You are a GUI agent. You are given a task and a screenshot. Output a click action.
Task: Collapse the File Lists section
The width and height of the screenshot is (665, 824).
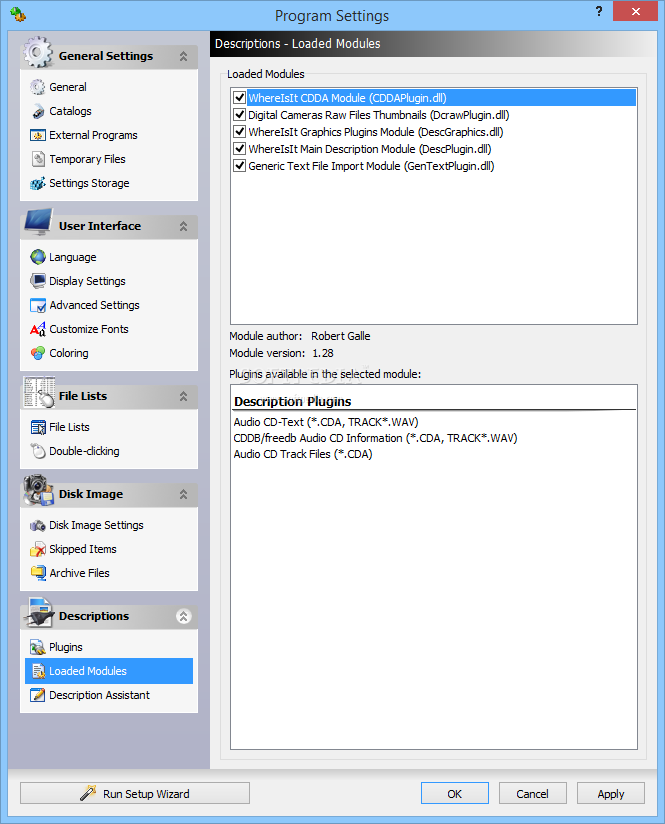point(183,396)
